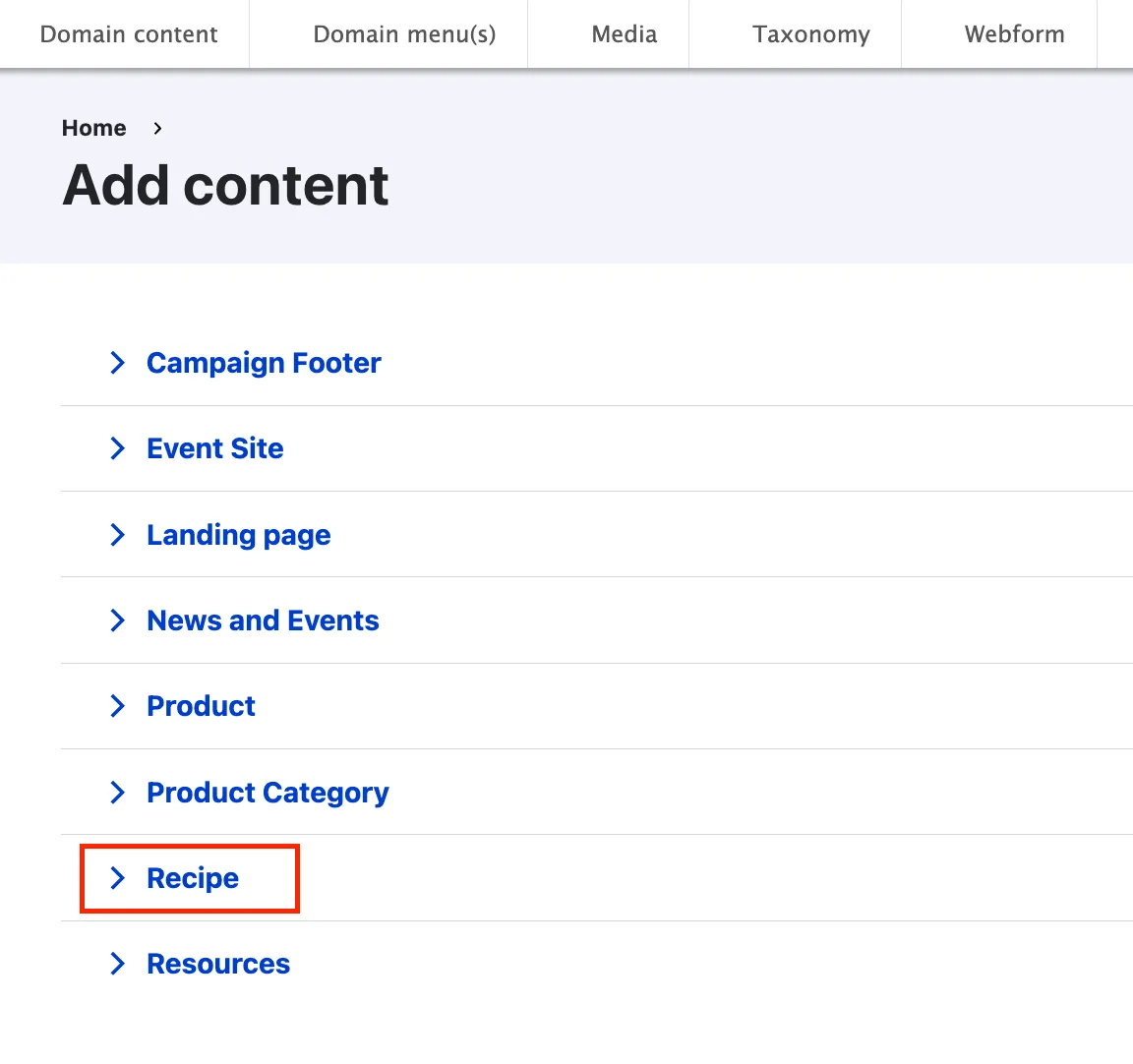Switch to the Domain menu(s) tab

coord(404,34)
